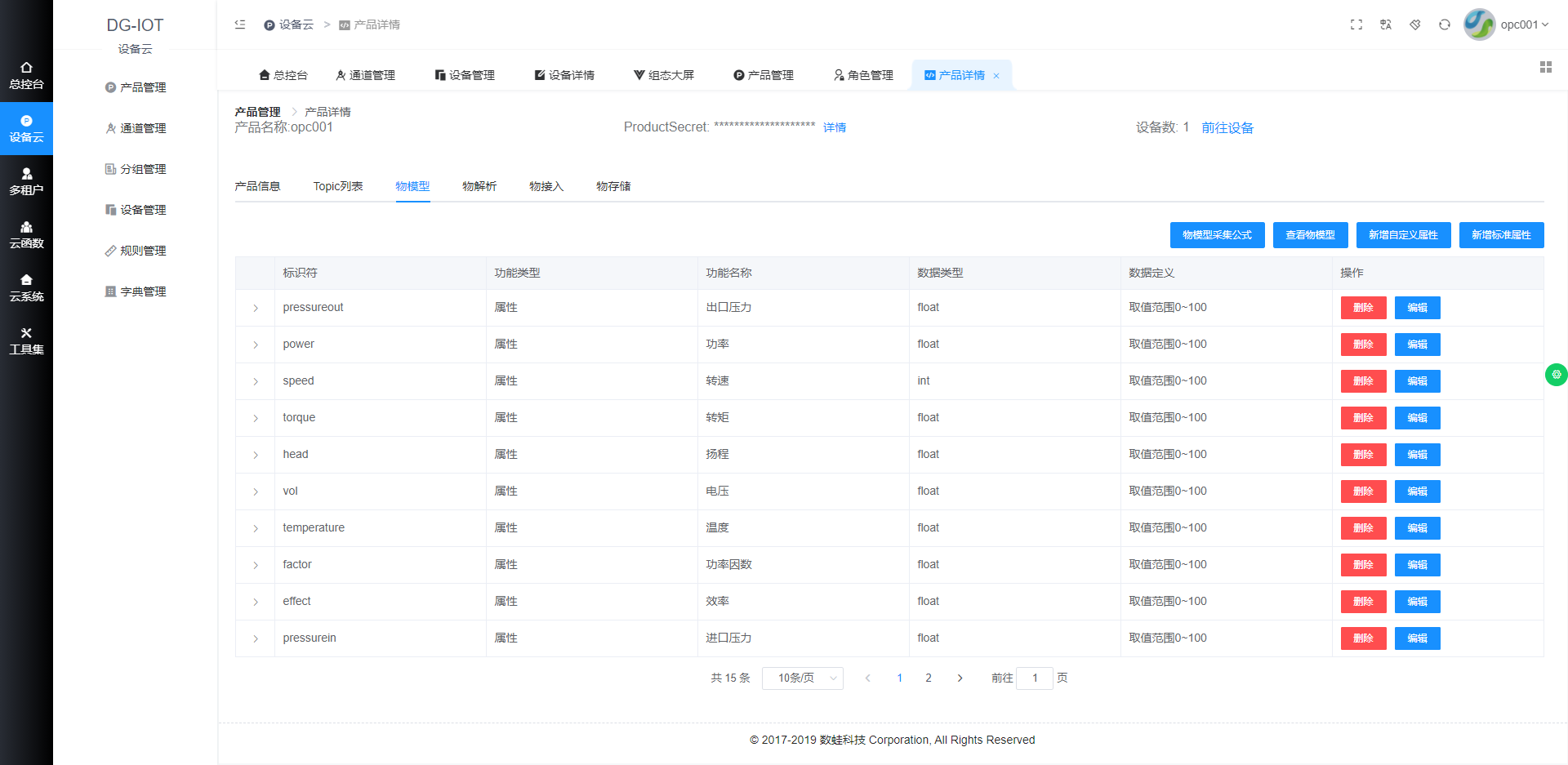This screenshot has height=765, width=1568.
Task: Expand the power row
Action: pyautogui.click(x=256, y=345)
